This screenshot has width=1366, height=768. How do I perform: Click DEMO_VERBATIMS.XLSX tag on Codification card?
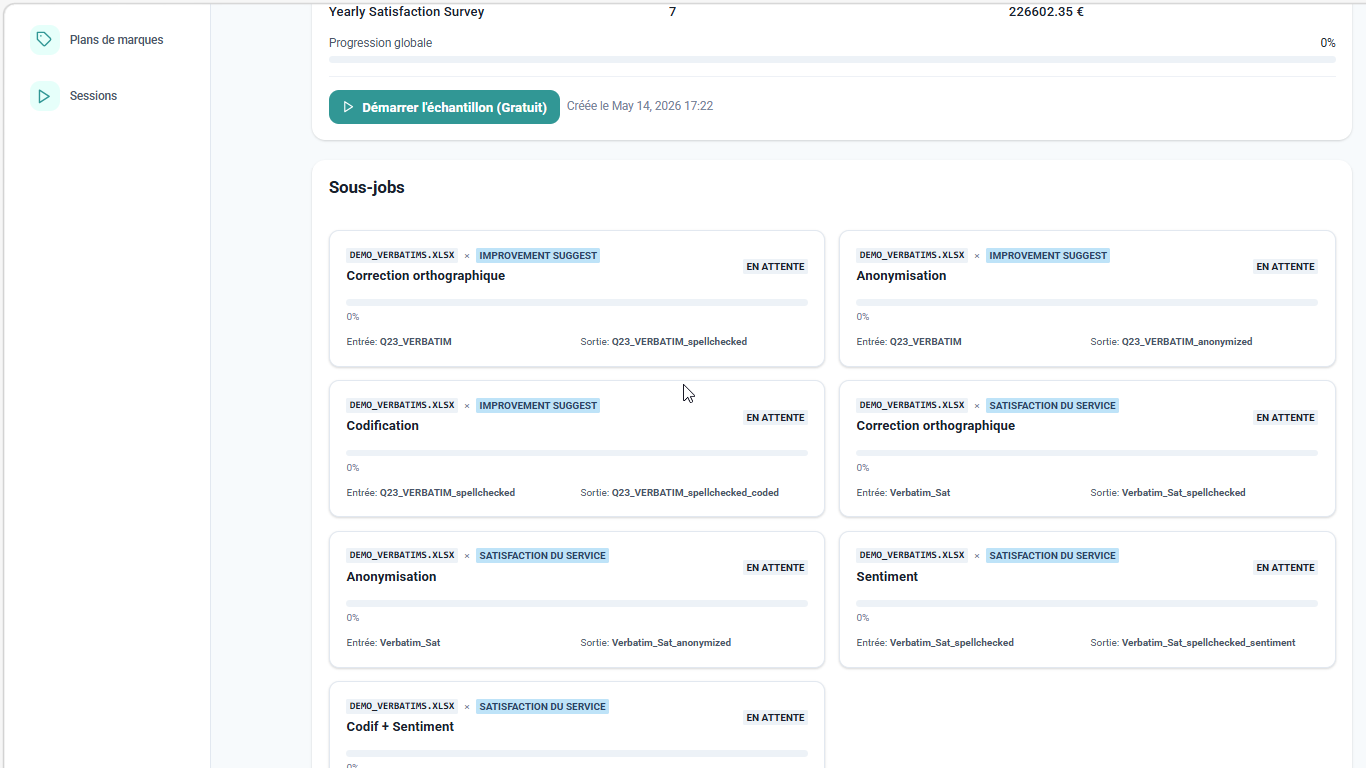[x=402, y=406]
